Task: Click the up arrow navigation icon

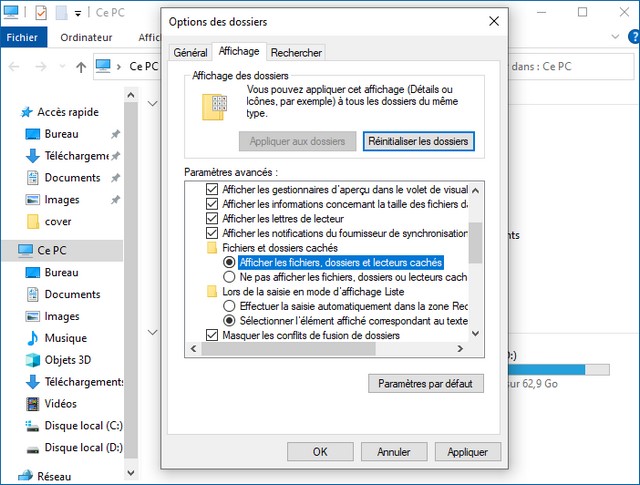Action: click(80, 67)
